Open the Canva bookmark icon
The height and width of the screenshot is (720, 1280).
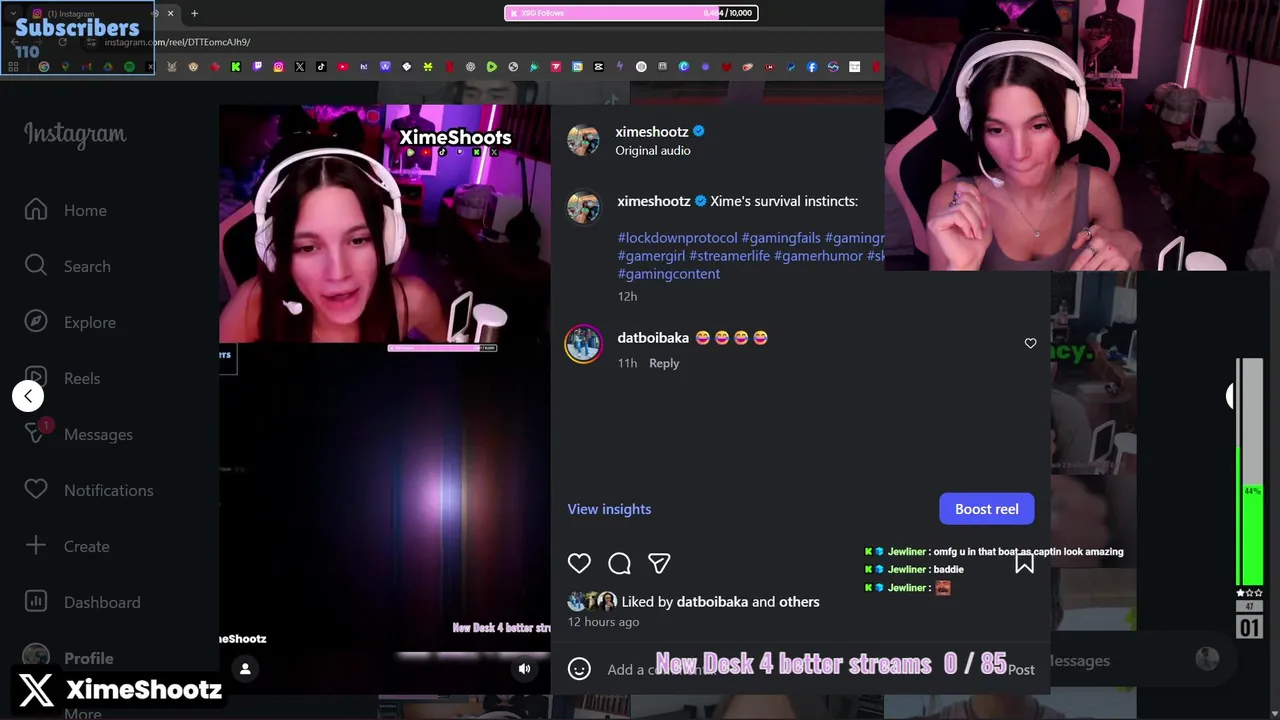tap(684, 67)
